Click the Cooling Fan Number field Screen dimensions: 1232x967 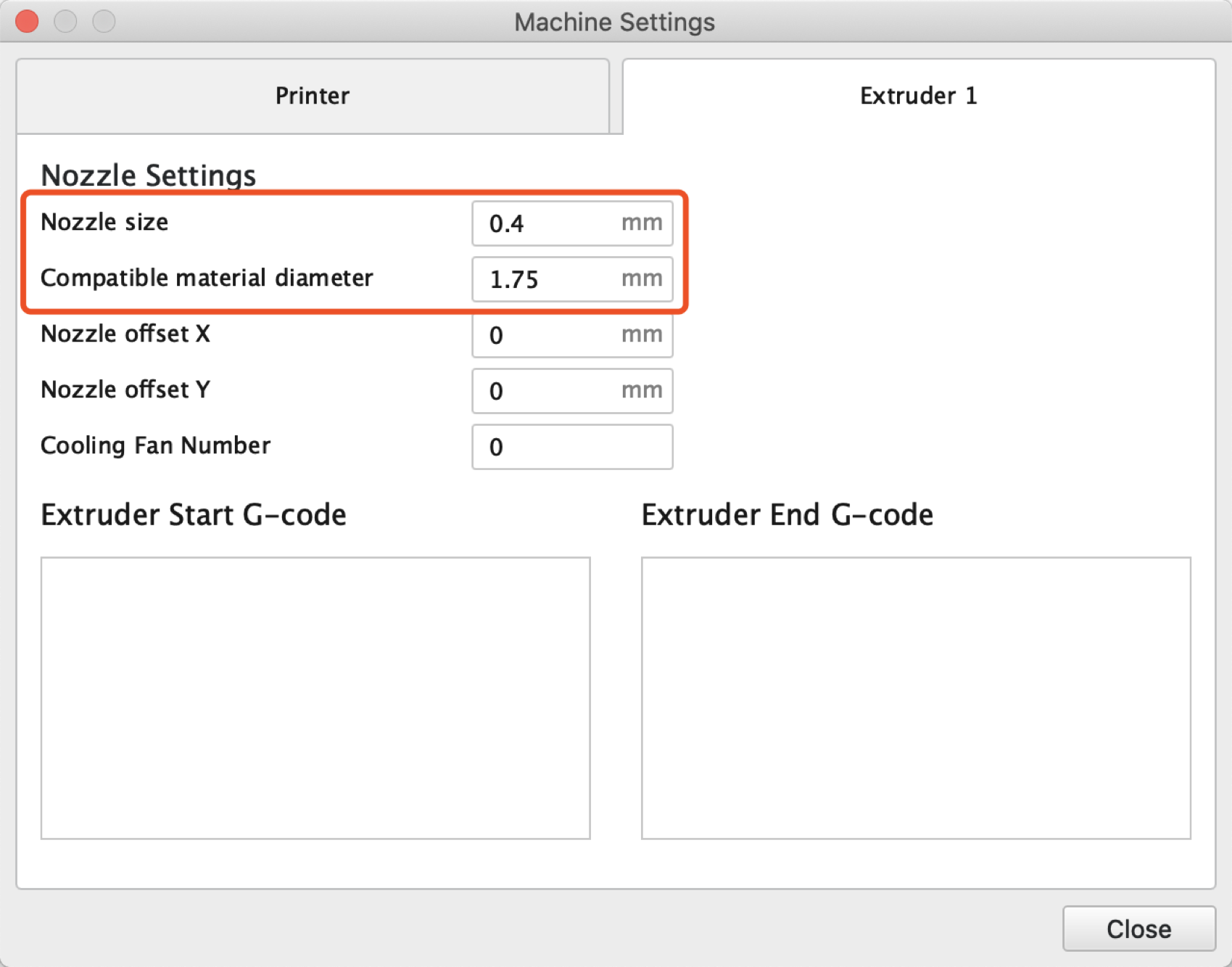tap(572, 447)
